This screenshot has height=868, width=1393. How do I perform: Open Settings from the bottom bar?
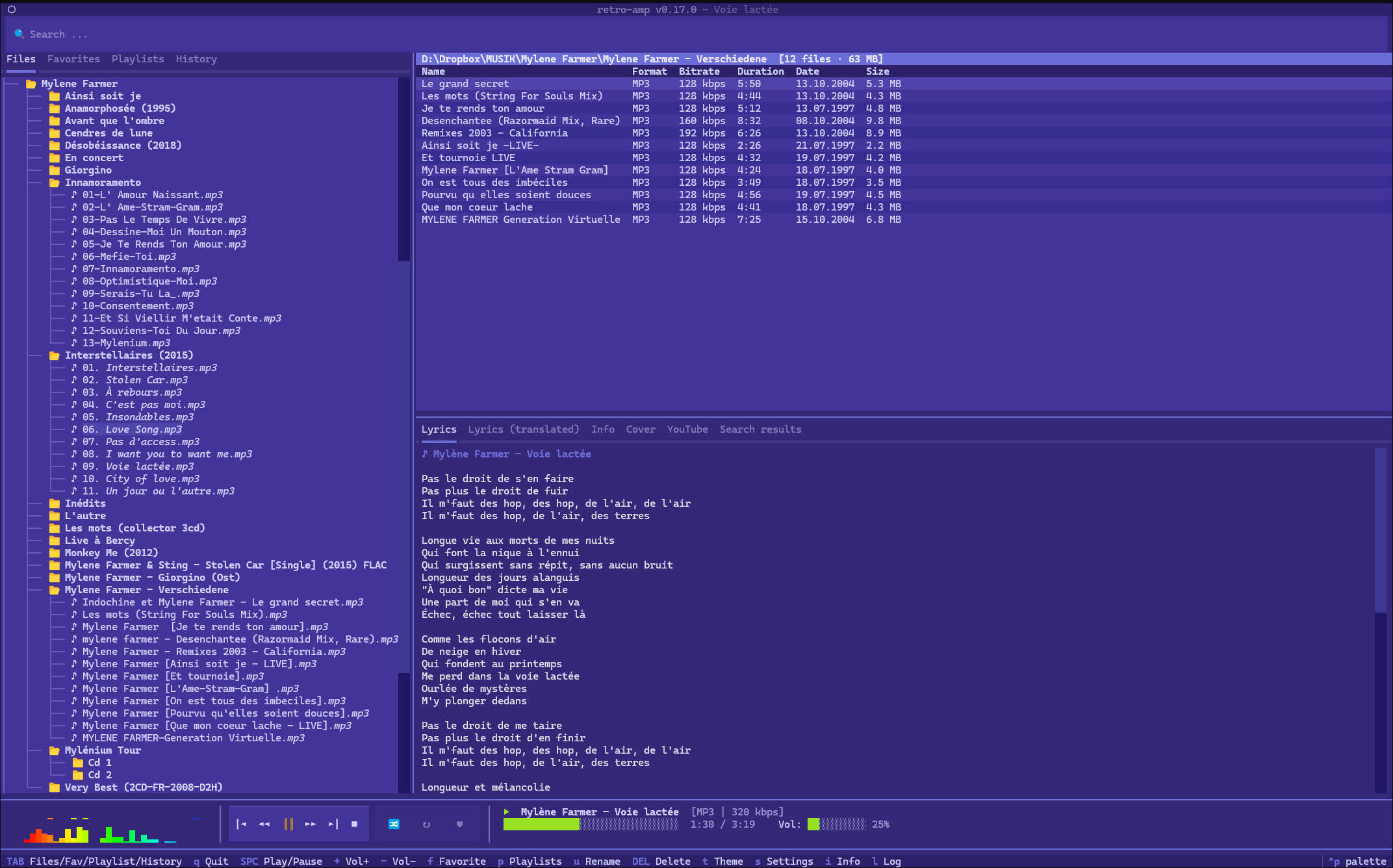(x=784, y=861)
